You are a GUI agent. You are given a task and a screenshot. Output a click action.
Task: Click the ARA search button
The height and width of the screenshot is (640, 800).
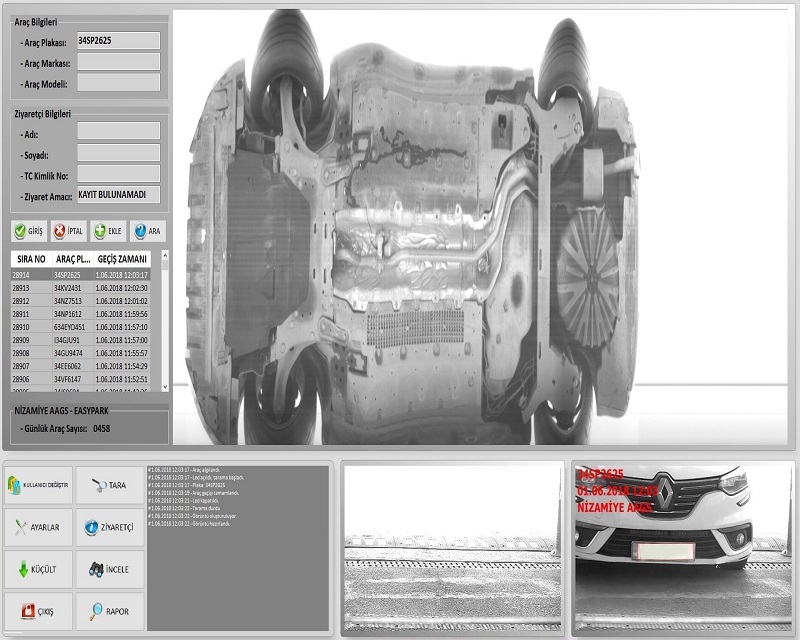147,231
